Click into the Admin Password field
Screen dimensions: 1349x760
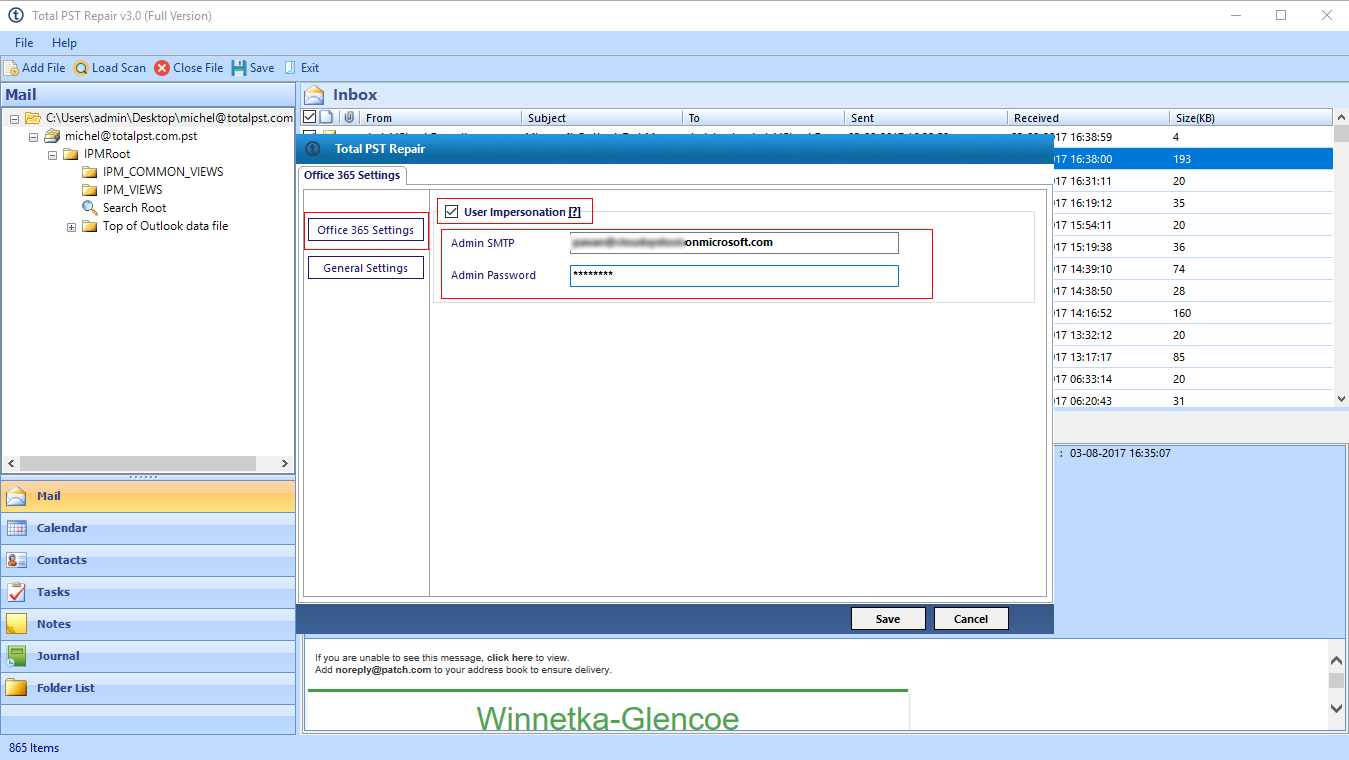(734, 275)
